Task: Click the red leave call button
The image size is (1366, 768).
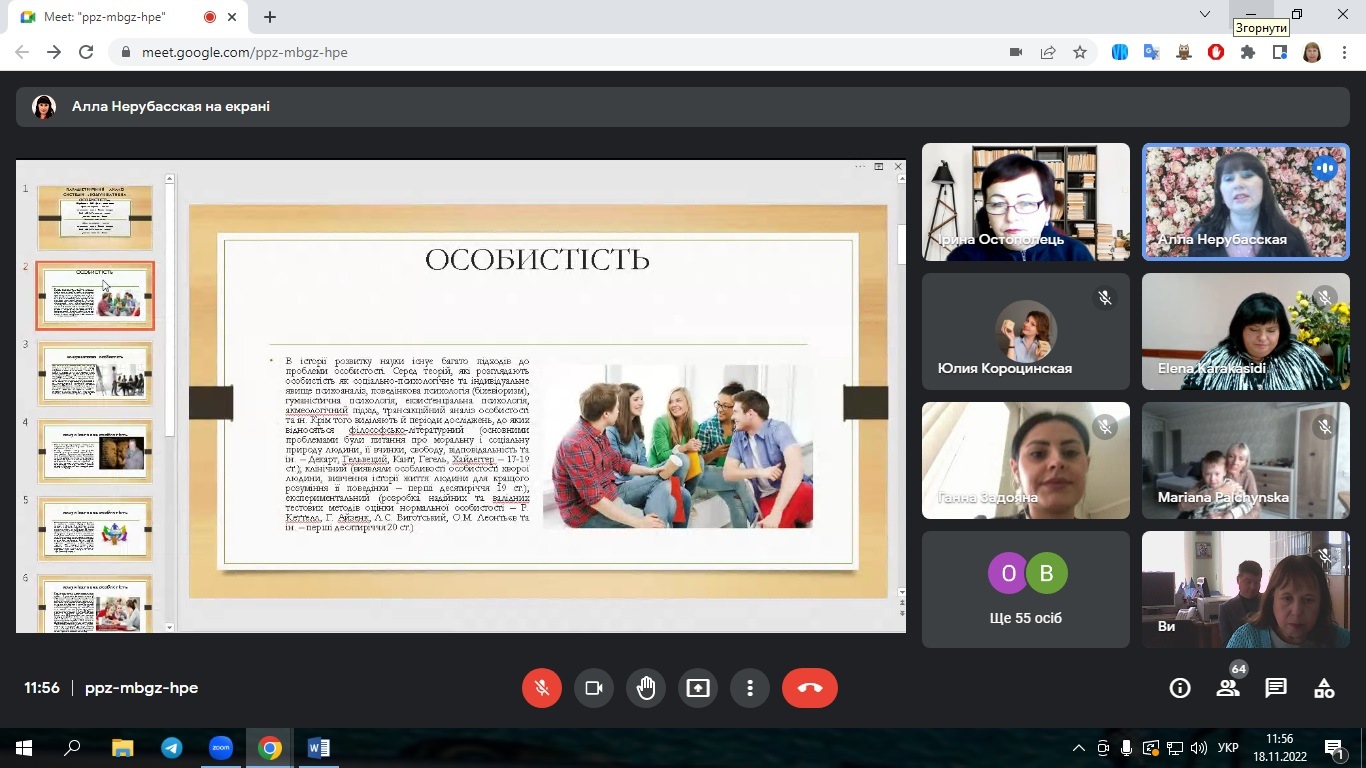Action: (809, 688)
